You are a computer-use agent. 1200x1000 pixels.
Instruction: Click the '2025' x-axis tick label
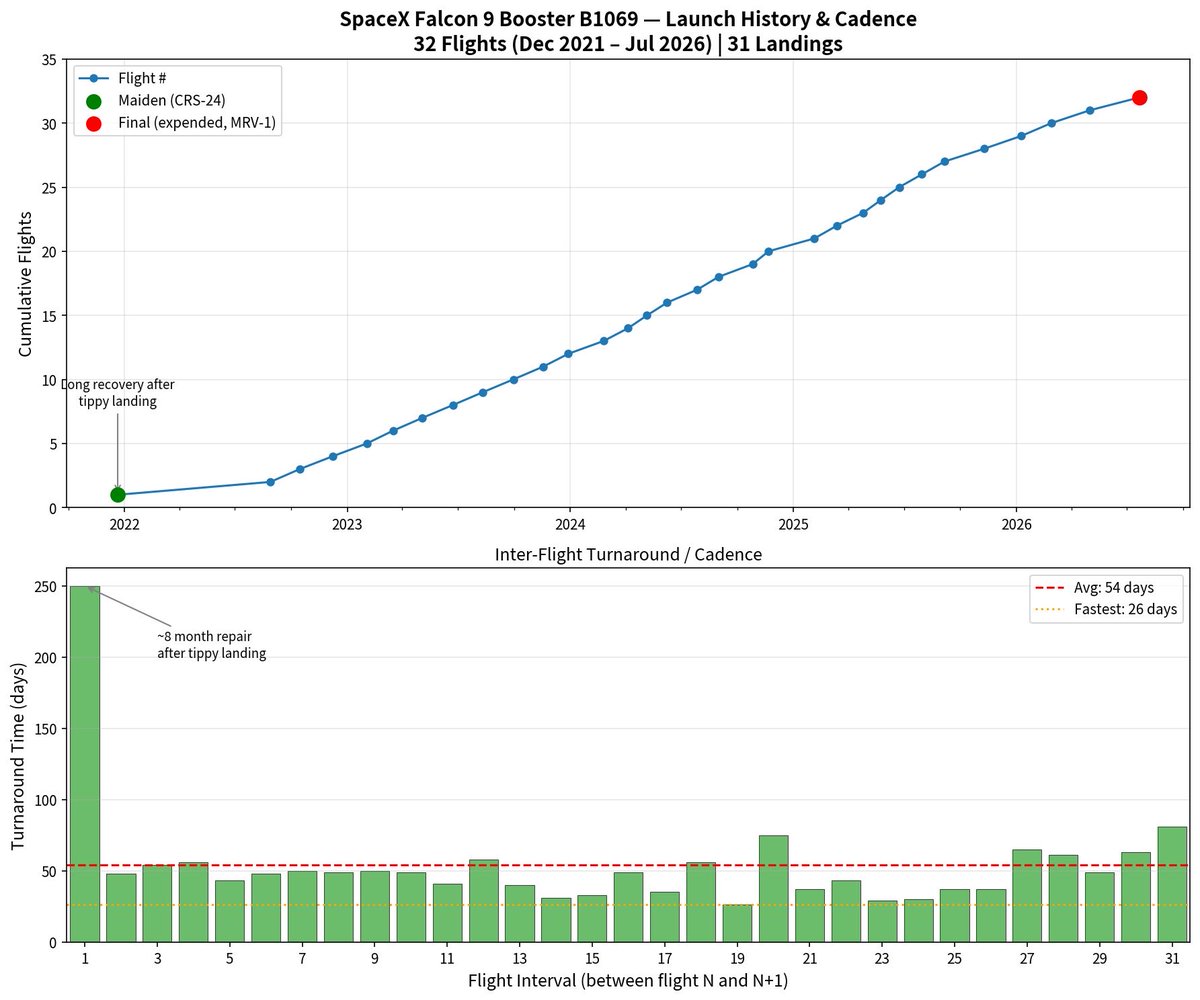point(794,526)
